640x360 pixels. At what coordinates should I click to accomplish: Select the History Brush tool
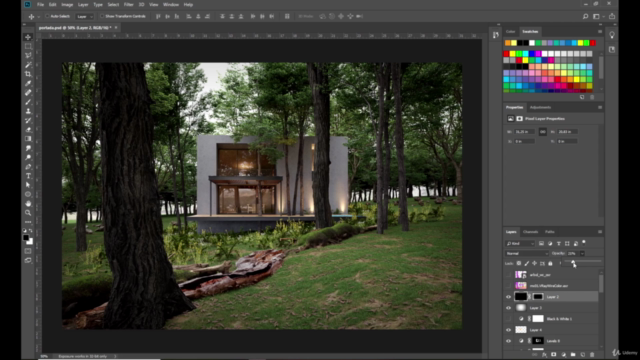pyautogui.click(x=28, y=120)
